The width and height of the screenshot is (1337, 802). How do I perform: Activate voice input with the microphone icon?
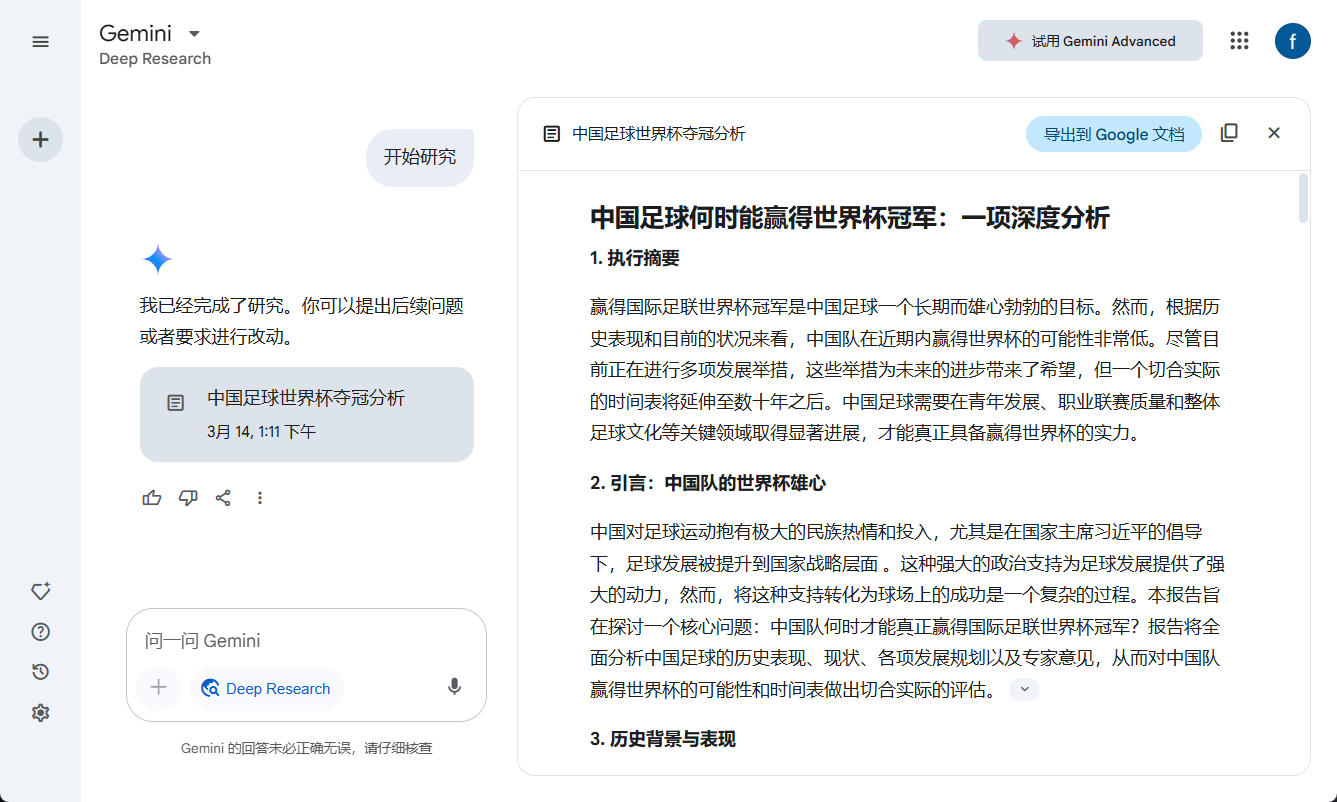tap(454, 688)
